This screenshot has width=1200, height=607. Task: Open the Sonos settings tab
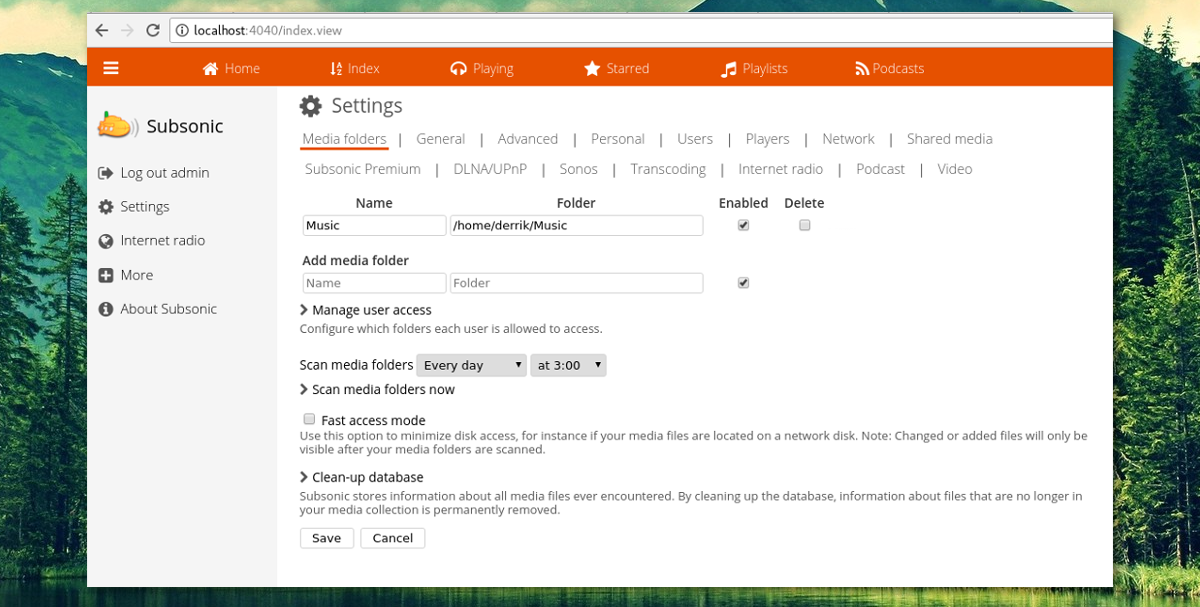[x=578, y=169]
